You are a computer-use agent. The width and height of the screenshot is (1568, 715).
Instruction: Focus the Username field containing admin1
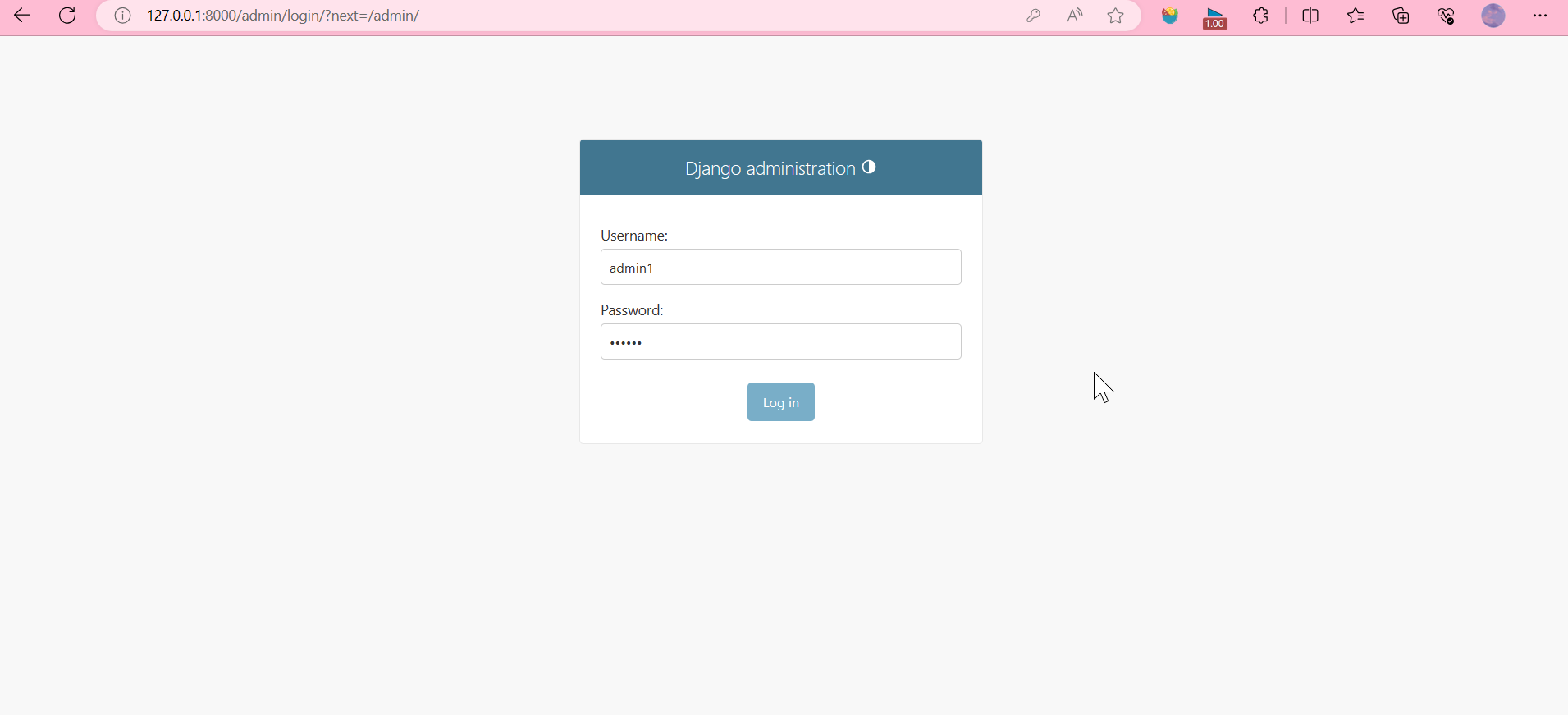[x=781, y=267]
